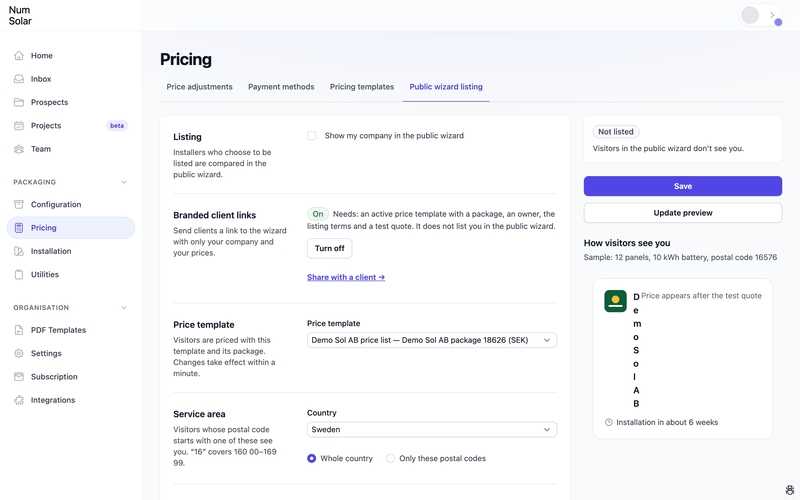Click the beta badge next to Projects
Viewport: 800px width, 500px height.
[117, 126]
